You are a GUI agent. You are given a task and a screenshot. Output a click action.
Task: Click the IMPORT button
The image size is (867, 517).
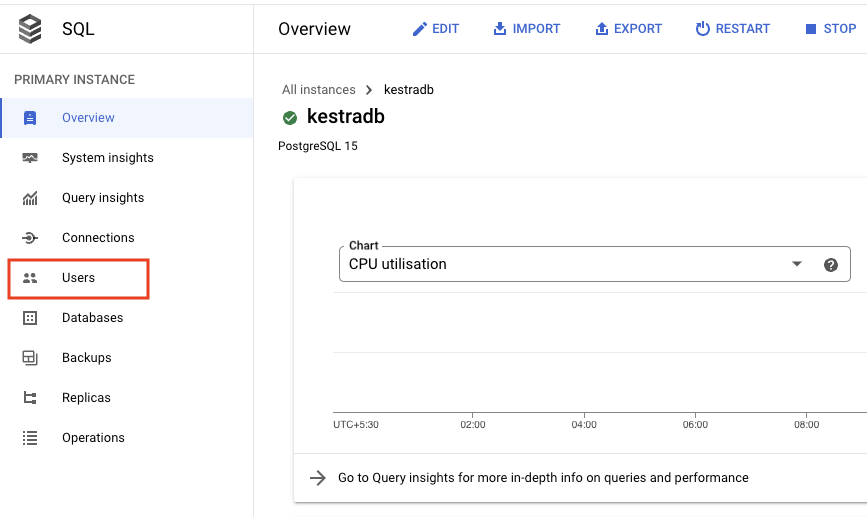click(x=527, y=29)
